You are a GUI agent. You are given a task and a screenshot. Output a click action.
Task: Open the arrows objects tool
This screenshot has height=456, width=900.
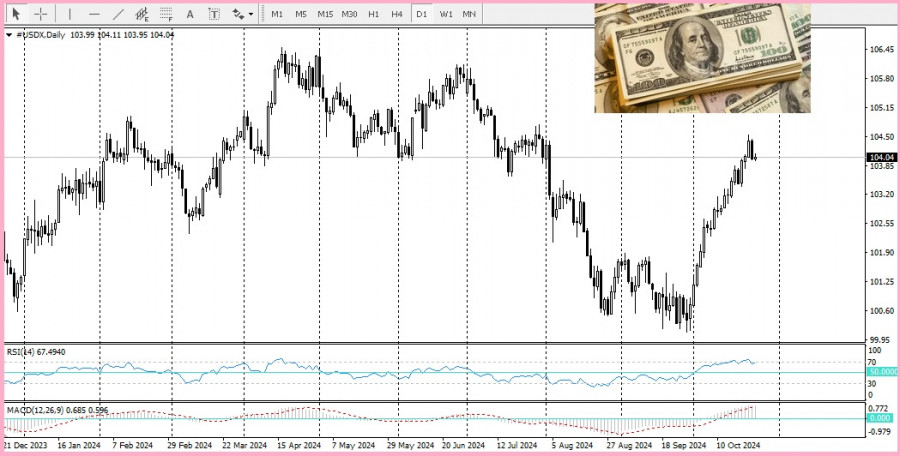[238, 14]
